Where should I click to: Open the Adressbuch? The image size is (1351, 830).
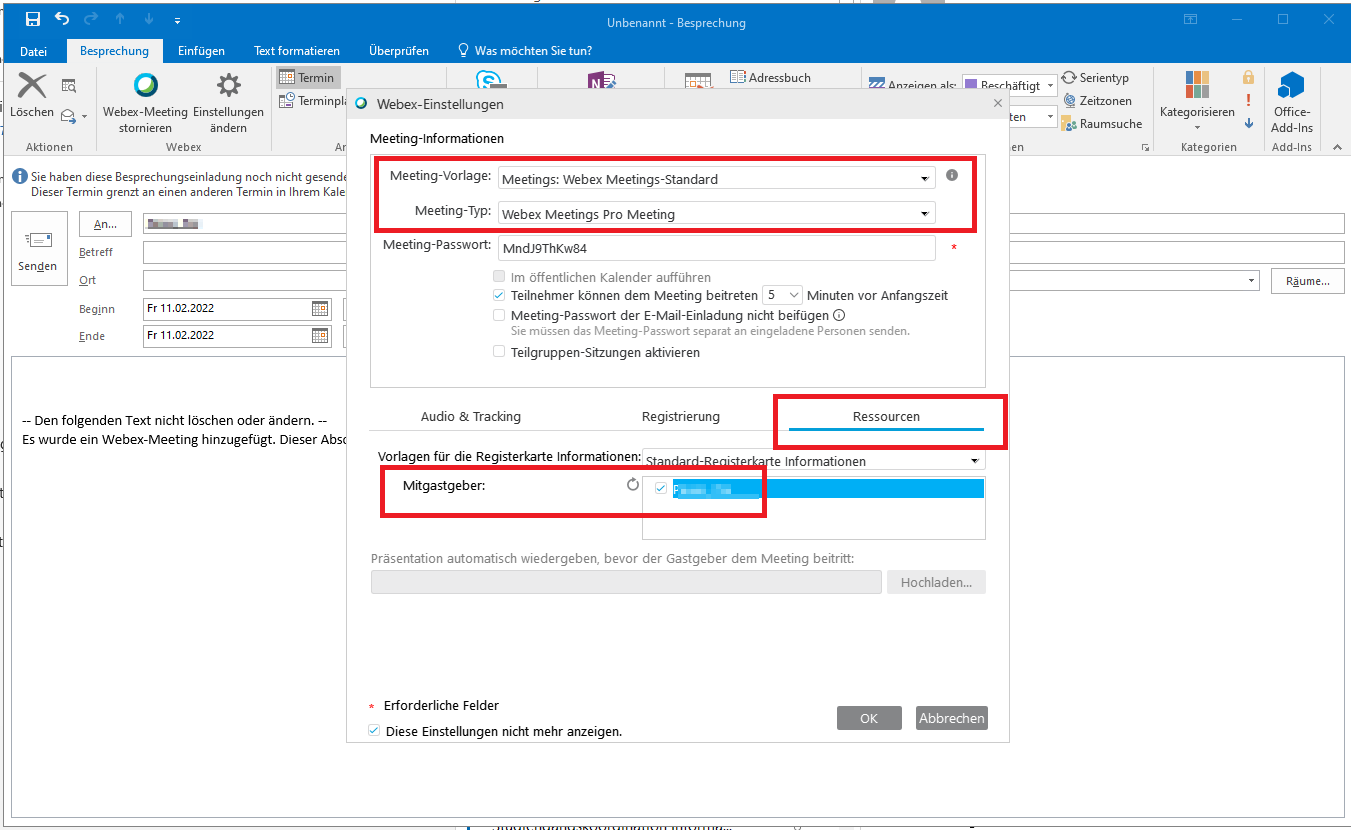pos(771,77)
